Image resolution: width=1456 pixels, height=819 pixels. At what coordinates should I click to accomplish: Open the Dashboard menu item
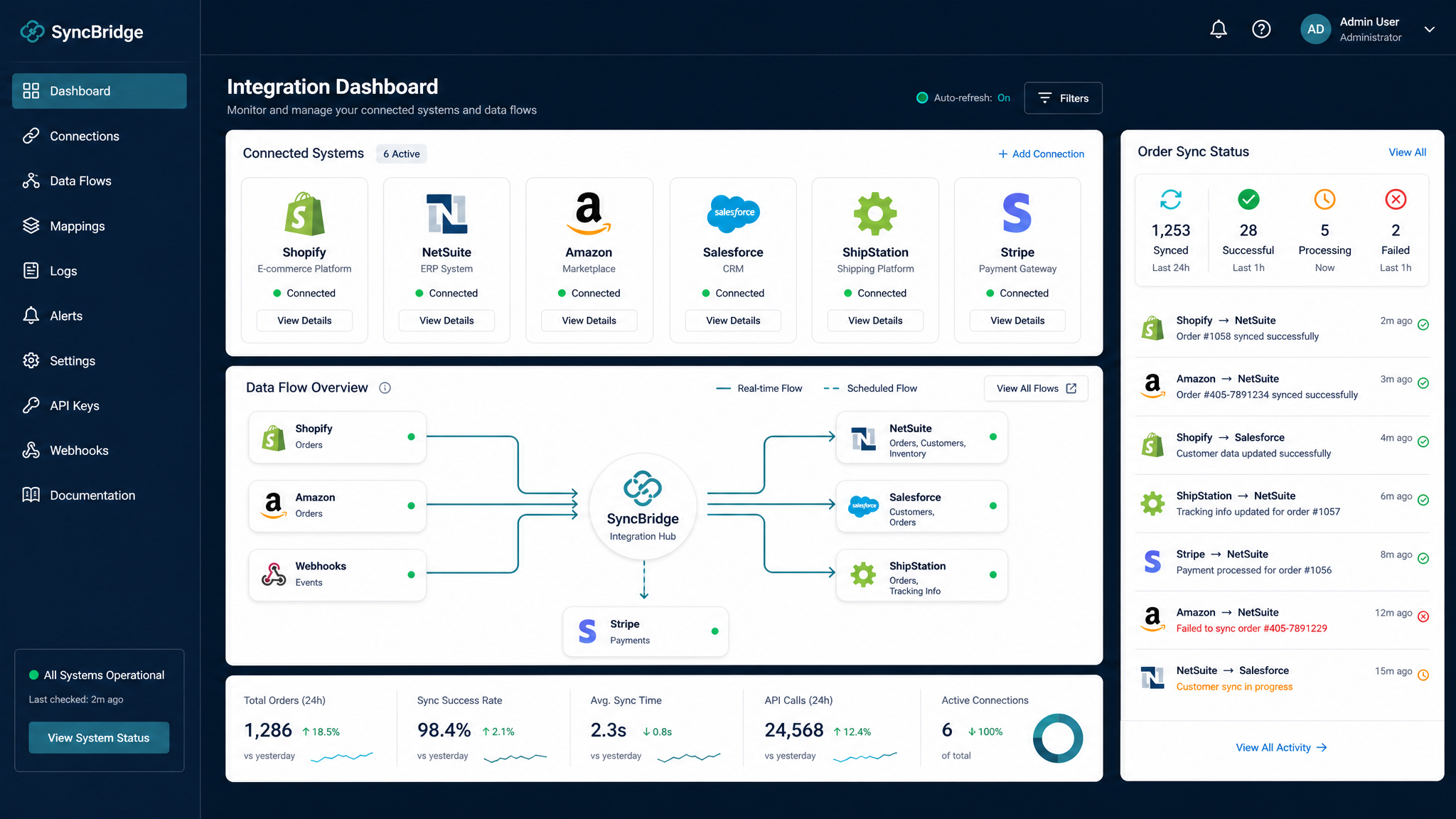100,91
